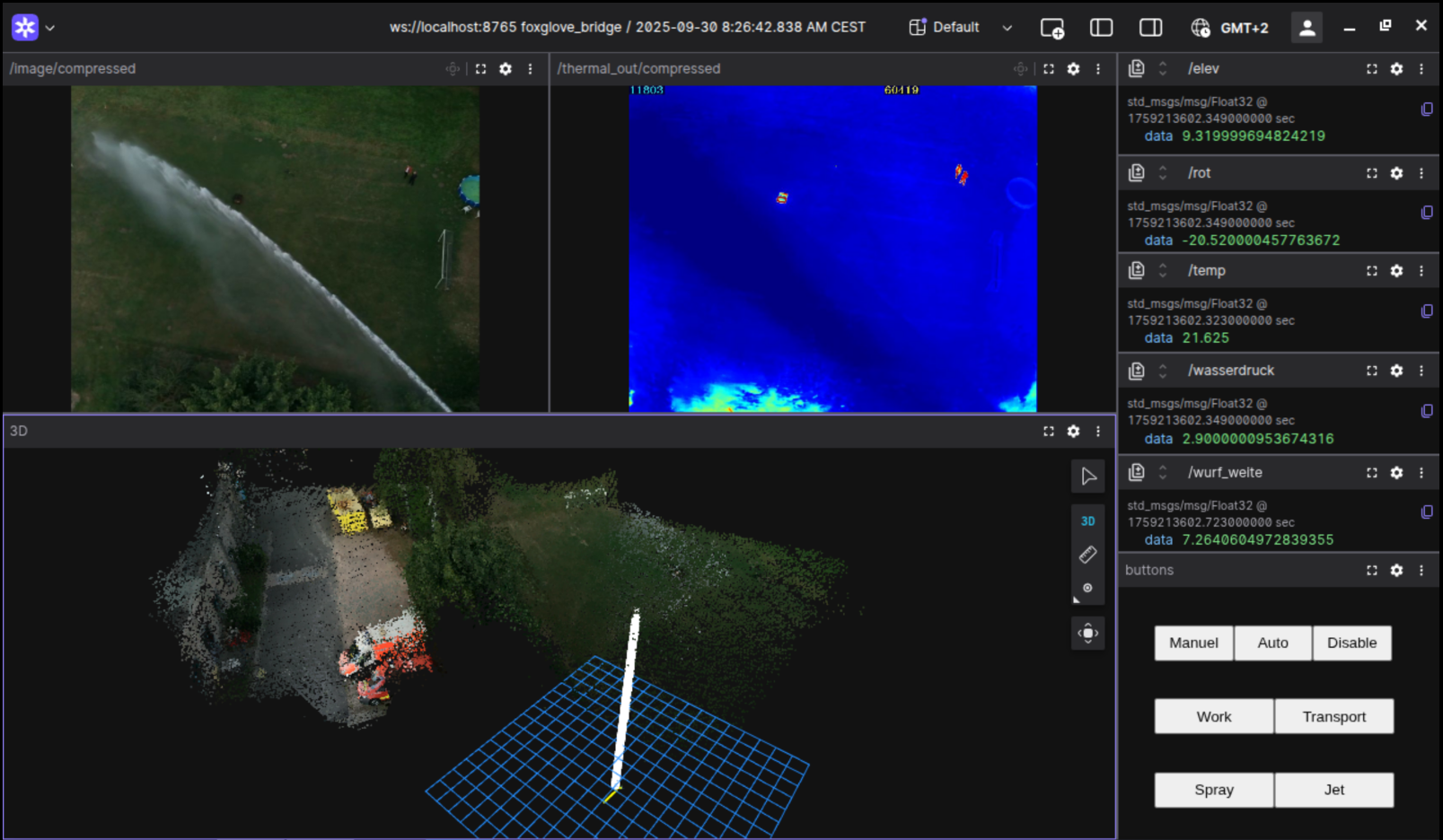Toggle the left sidebar
The image size is (1443, 840).
click(x=1101, y=28)
